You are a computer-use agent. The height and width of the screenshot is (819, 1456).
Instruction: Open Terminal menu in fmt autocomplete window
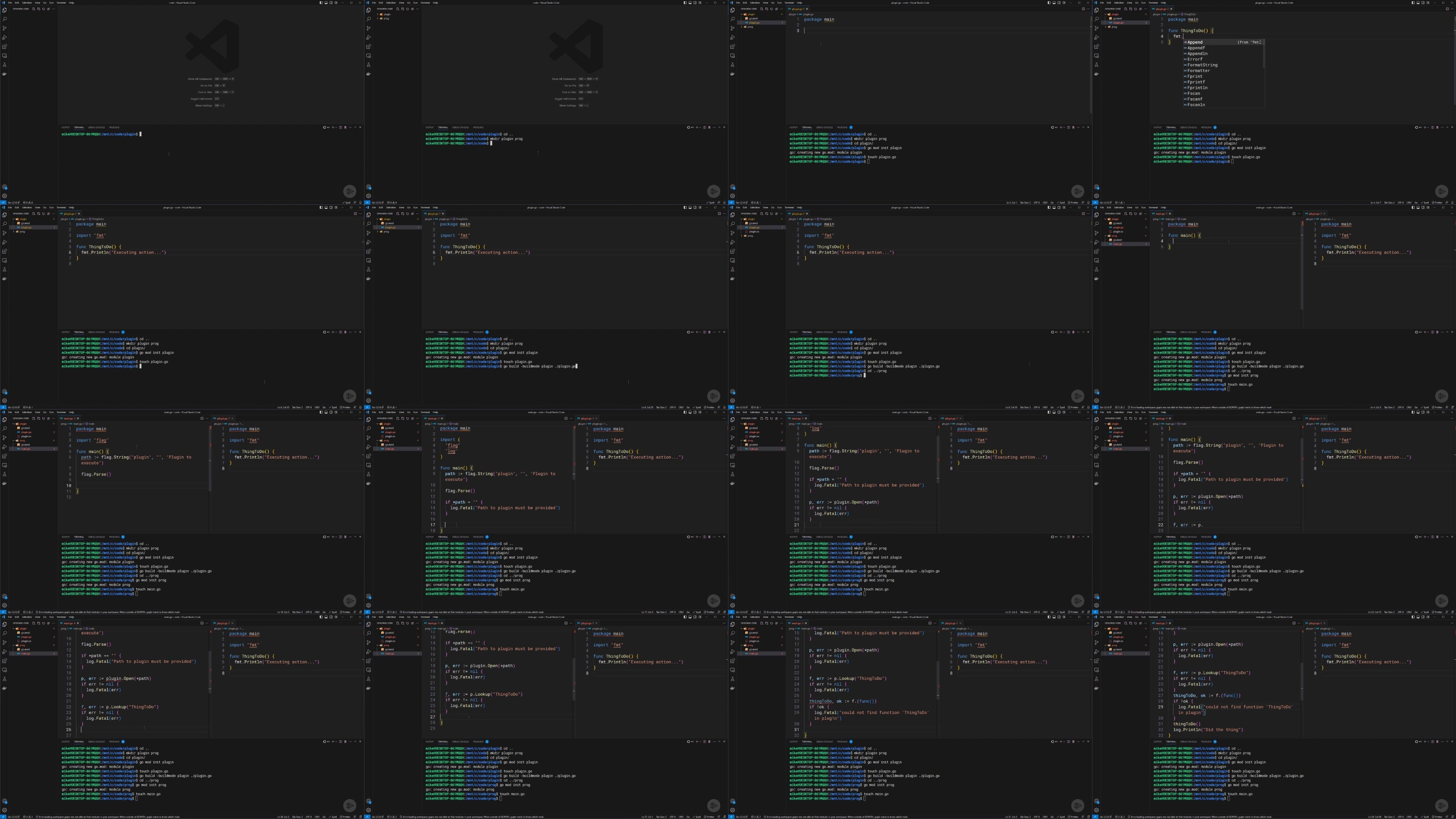point(1153,3)
